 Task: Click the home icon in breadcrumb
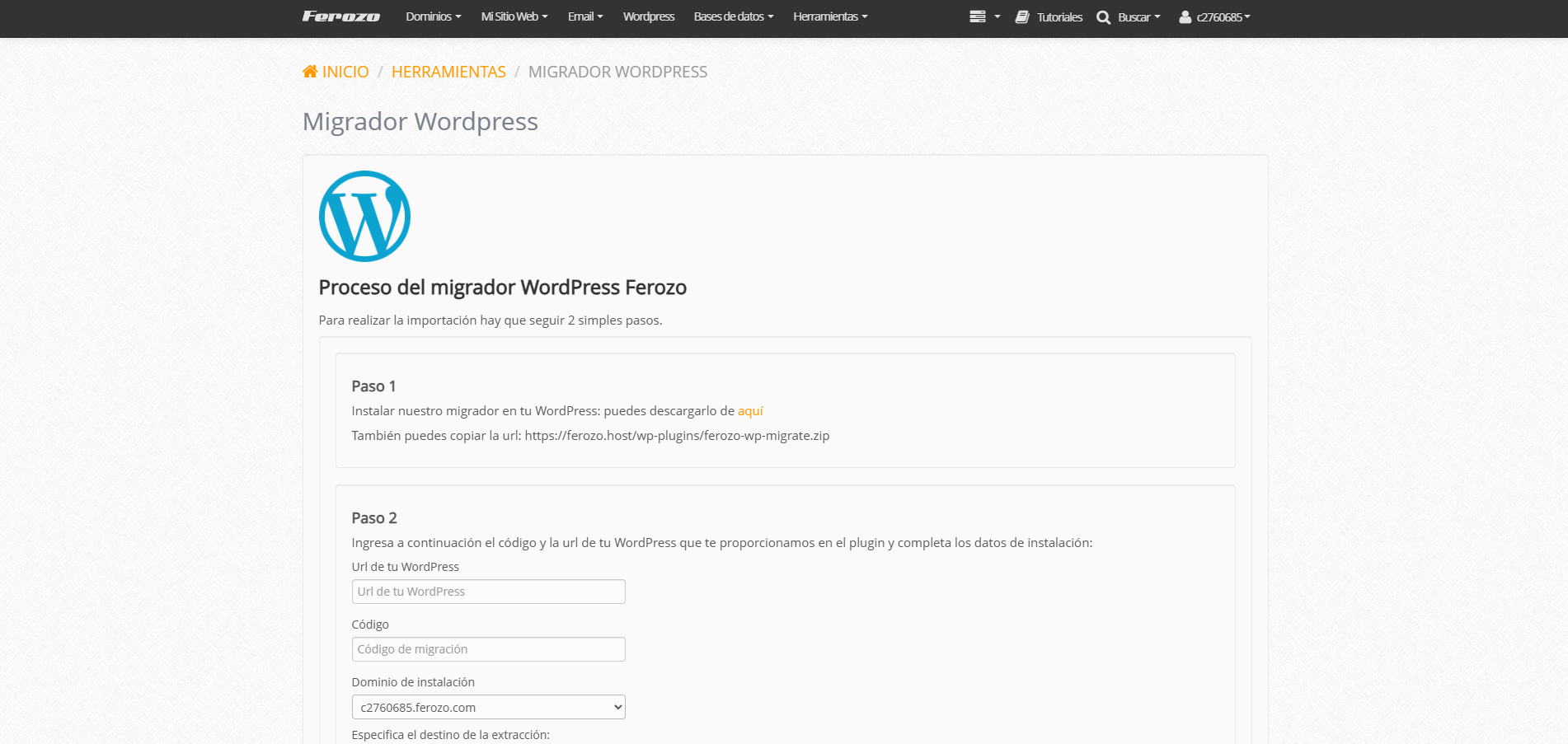click(x=310, y=72)
